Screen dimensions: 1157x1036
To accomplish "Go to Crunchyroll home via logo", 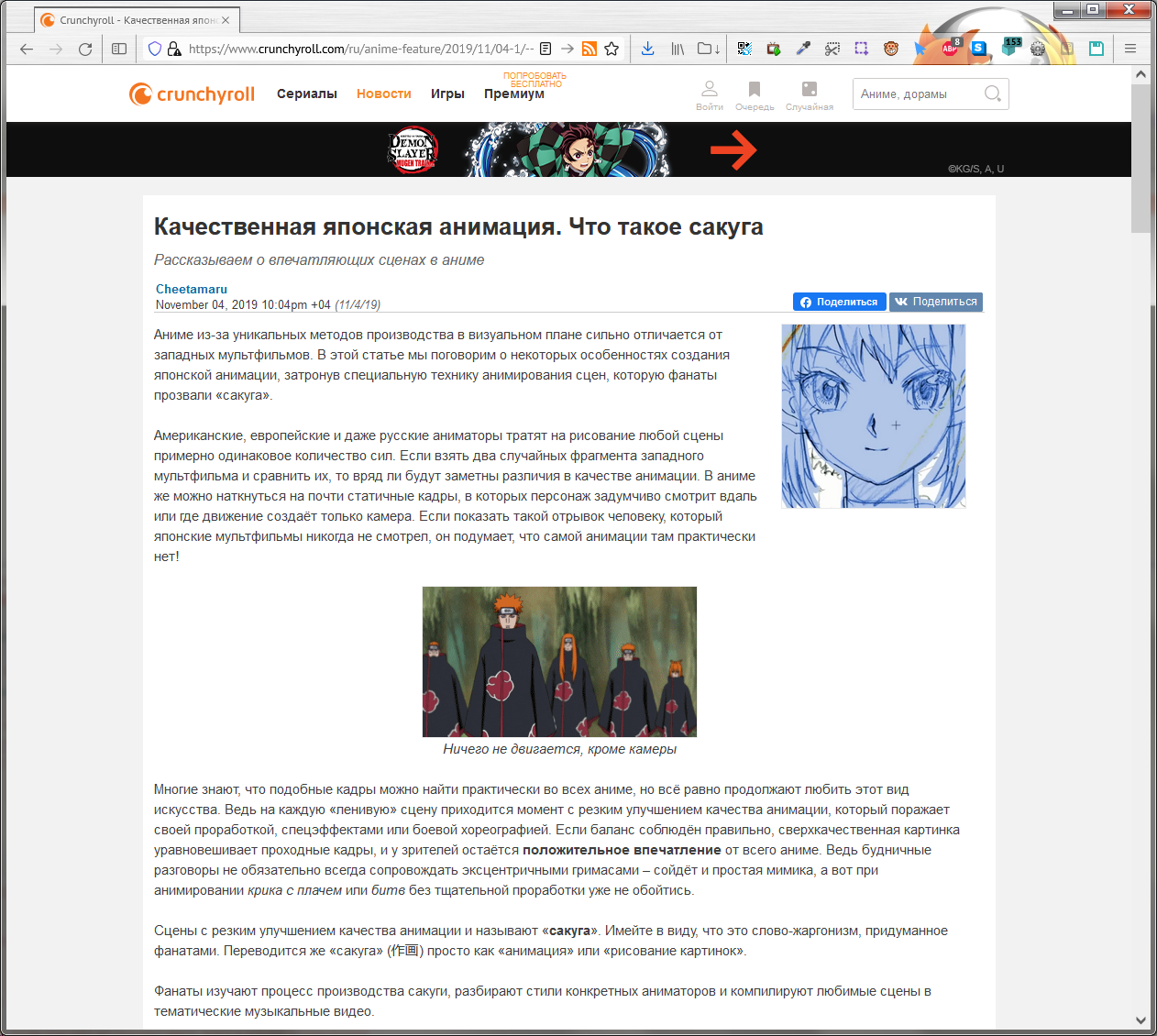I will (x=192, y=94).
